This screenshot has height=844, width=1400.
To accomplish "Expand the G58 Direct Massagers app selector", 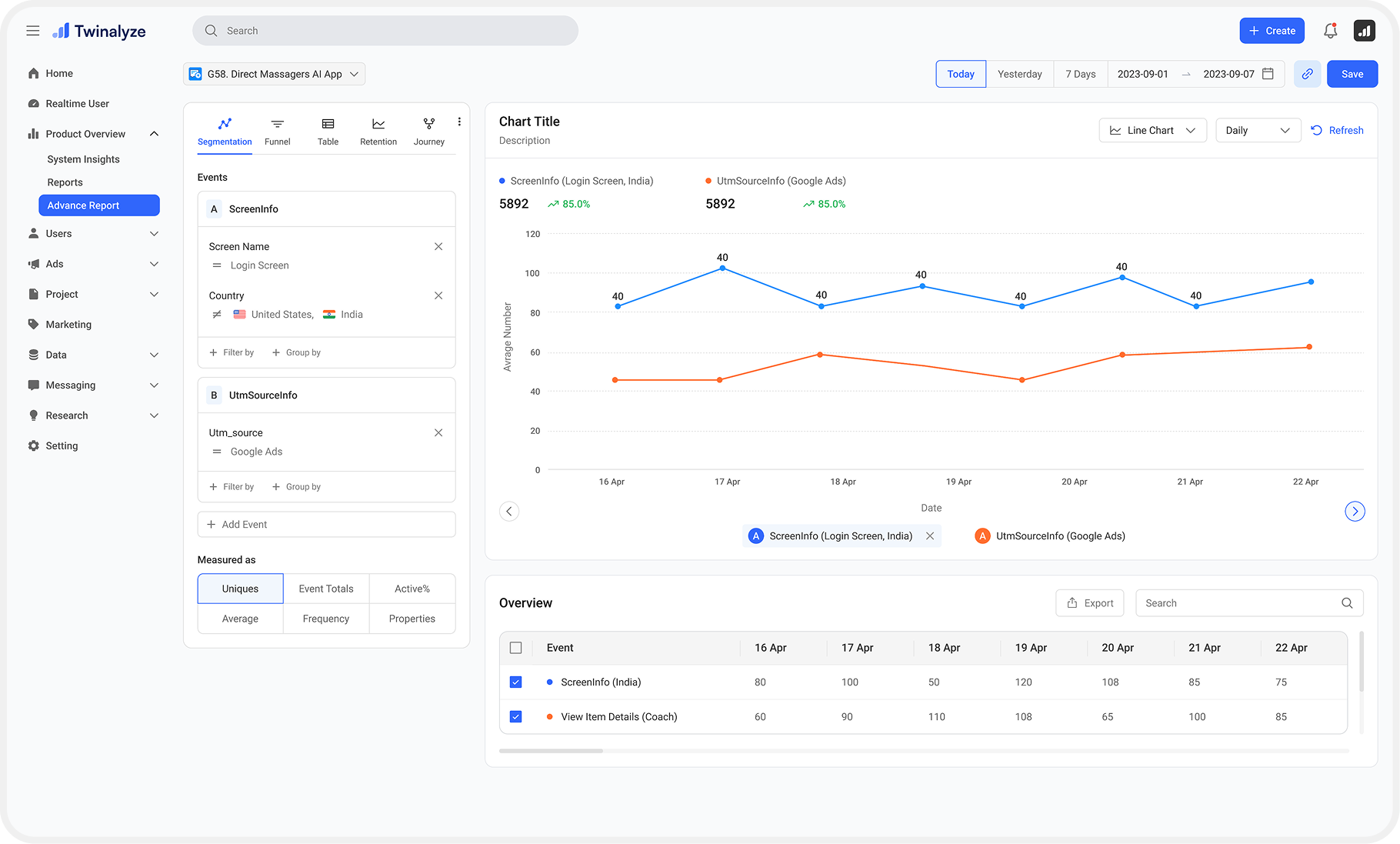I will pyautogui.click(x=274, y=74).
